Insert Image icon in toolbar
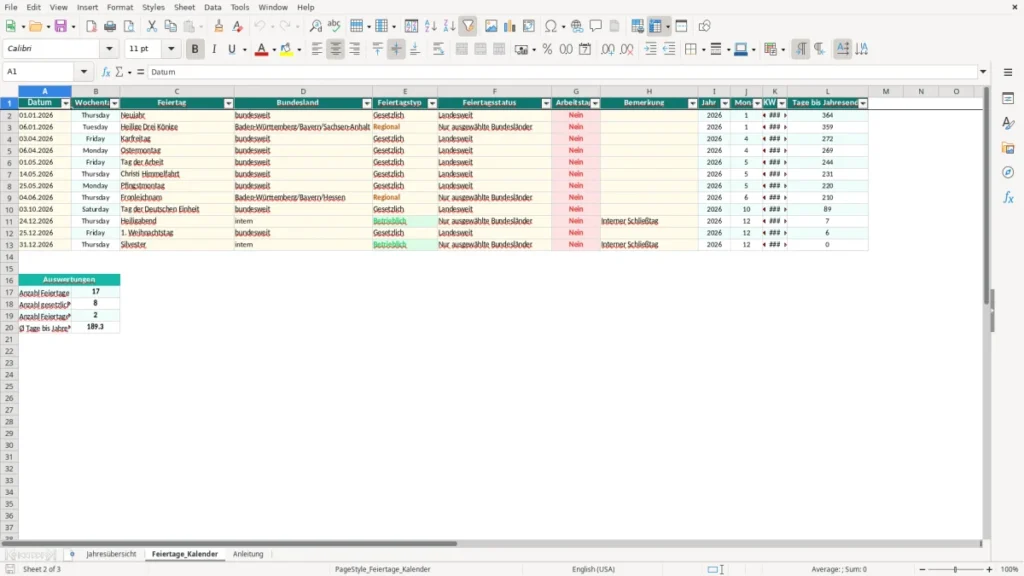 491,26
